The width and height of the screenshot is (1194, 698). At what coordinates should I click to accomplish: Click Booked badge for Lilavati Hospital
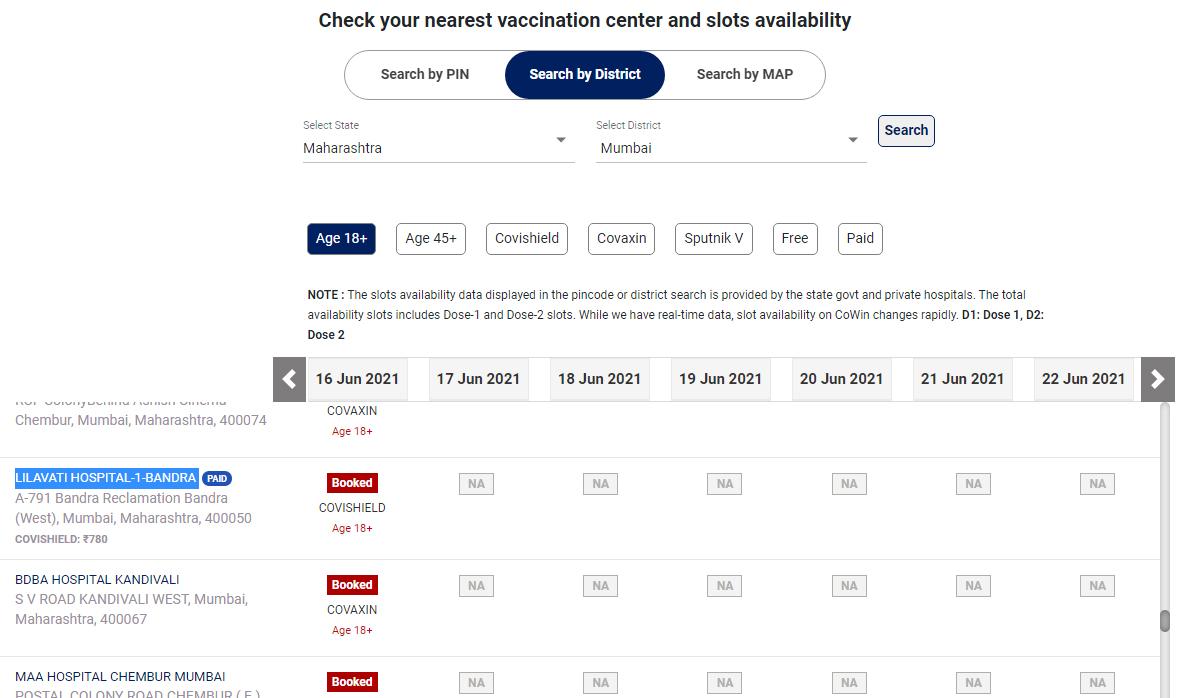[352, 483]
